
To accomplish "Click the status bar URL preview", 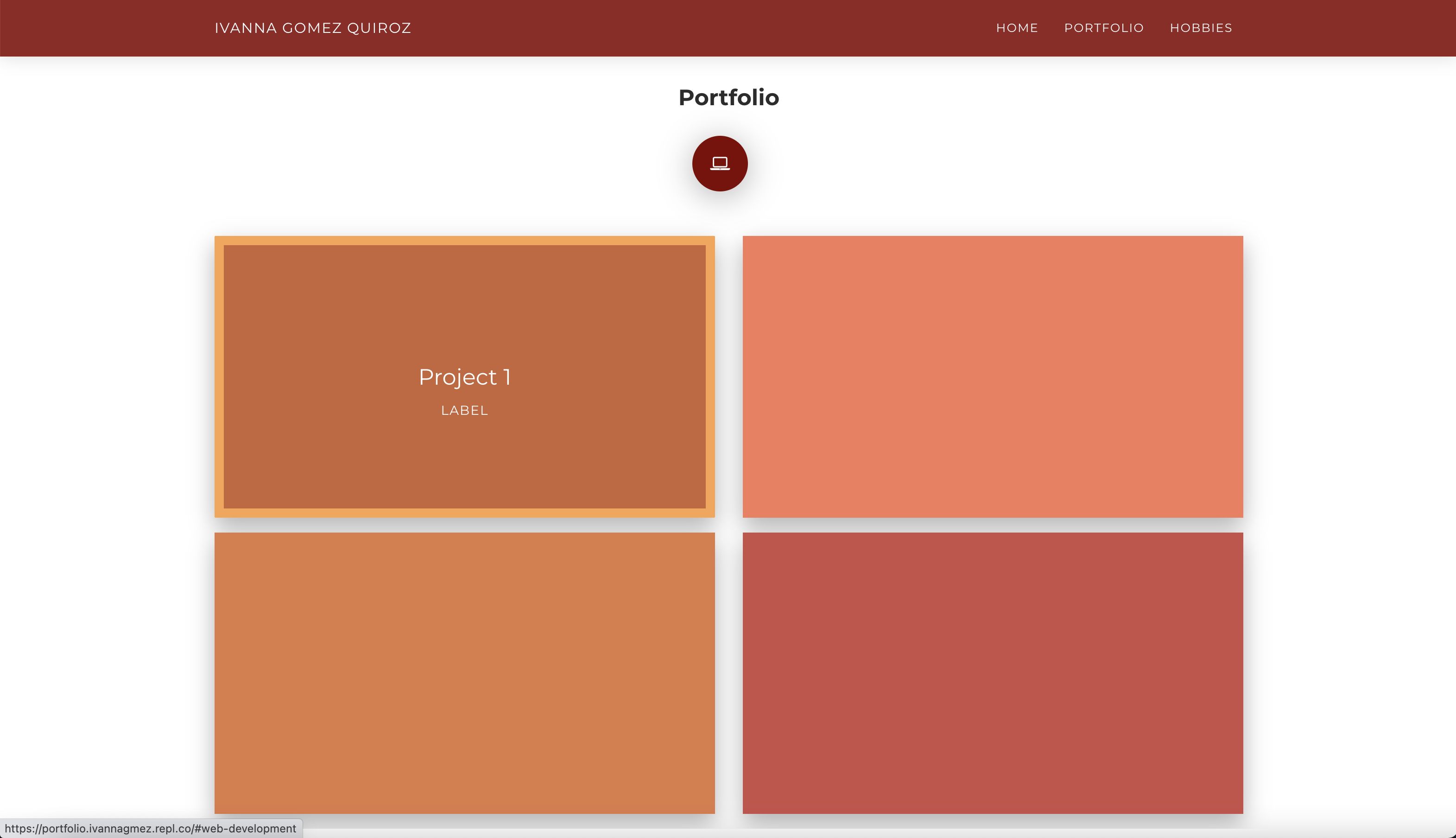I will tap(150, 829).
